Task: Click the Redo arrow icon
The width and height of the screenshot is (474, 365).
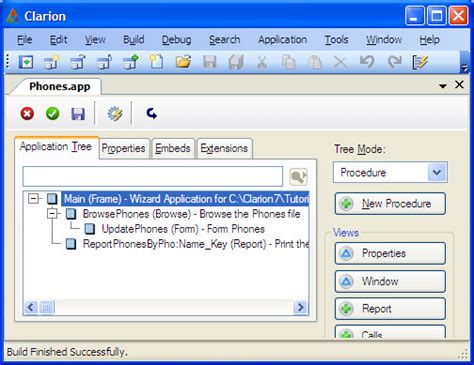Action: click(x=394, y=62)
